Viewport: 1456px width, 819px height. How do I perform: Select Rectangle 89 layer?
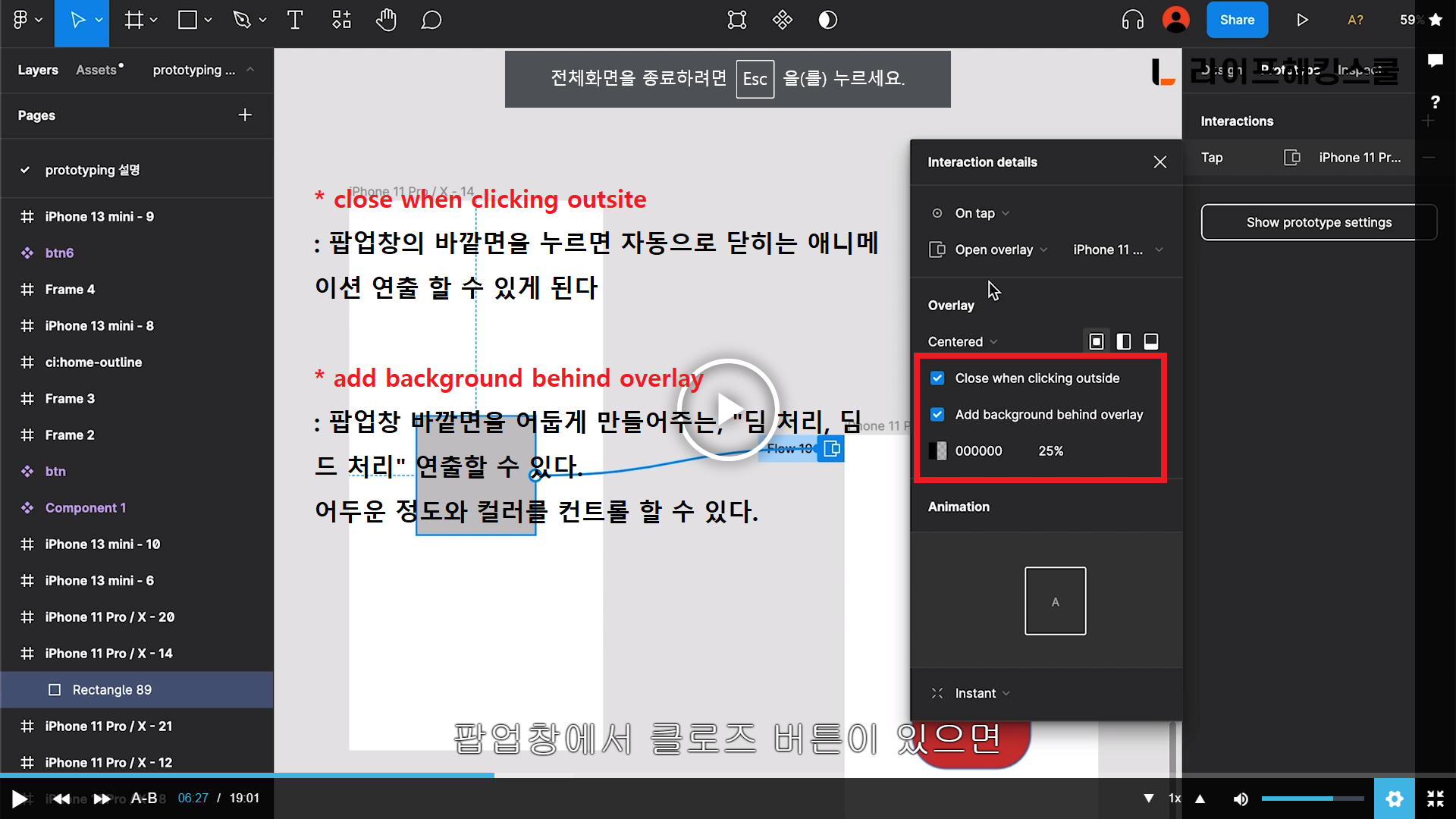click(x=112, y=690)
